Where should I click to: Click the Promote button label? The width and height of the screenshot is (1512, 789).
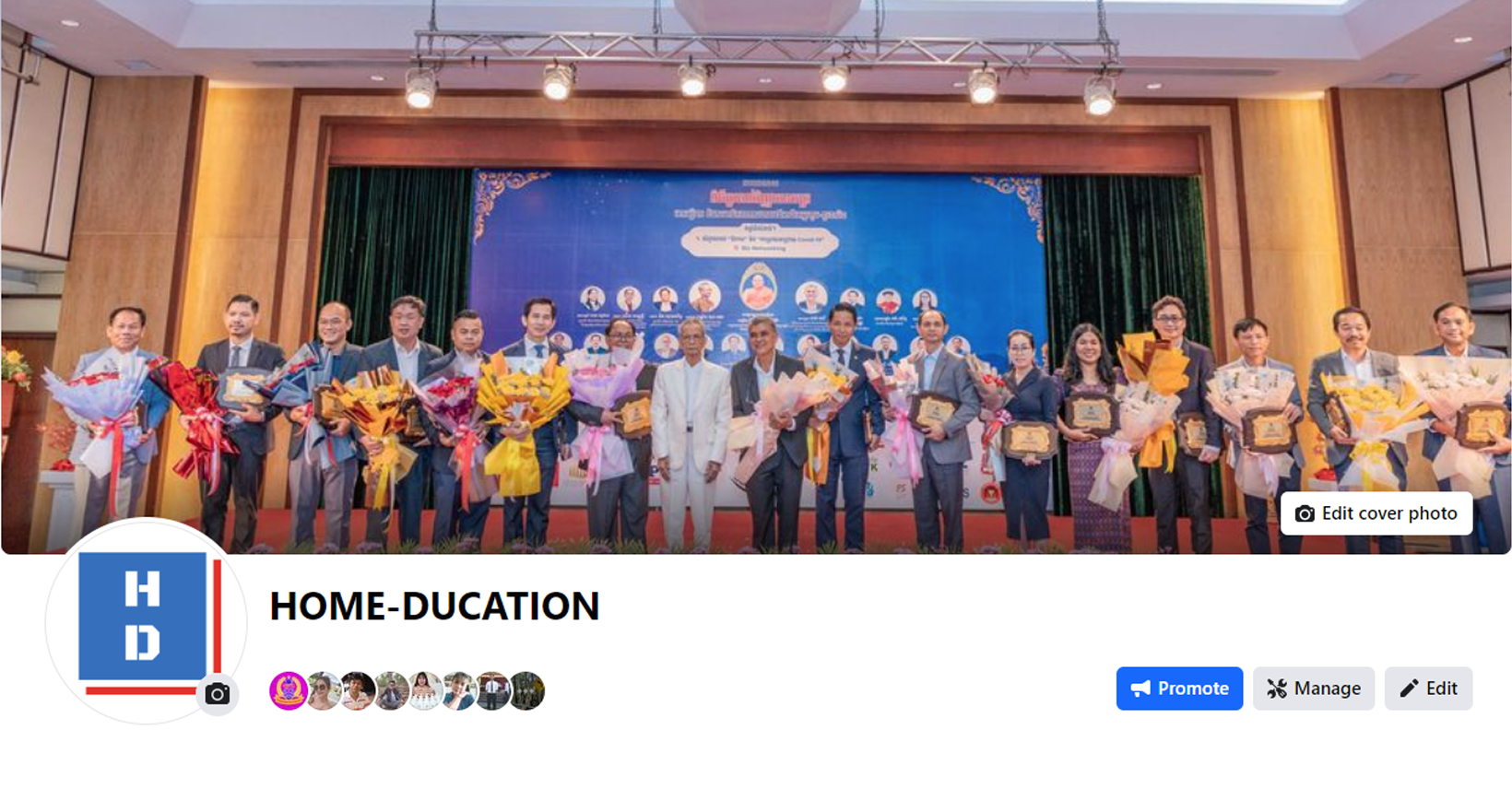click(1193, 689)
